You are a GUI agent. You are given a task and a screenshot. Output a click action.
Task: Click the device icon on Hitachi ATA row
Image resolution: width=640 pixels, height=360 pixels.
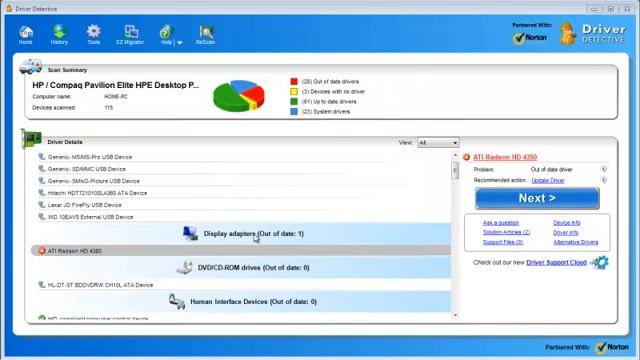42,193
